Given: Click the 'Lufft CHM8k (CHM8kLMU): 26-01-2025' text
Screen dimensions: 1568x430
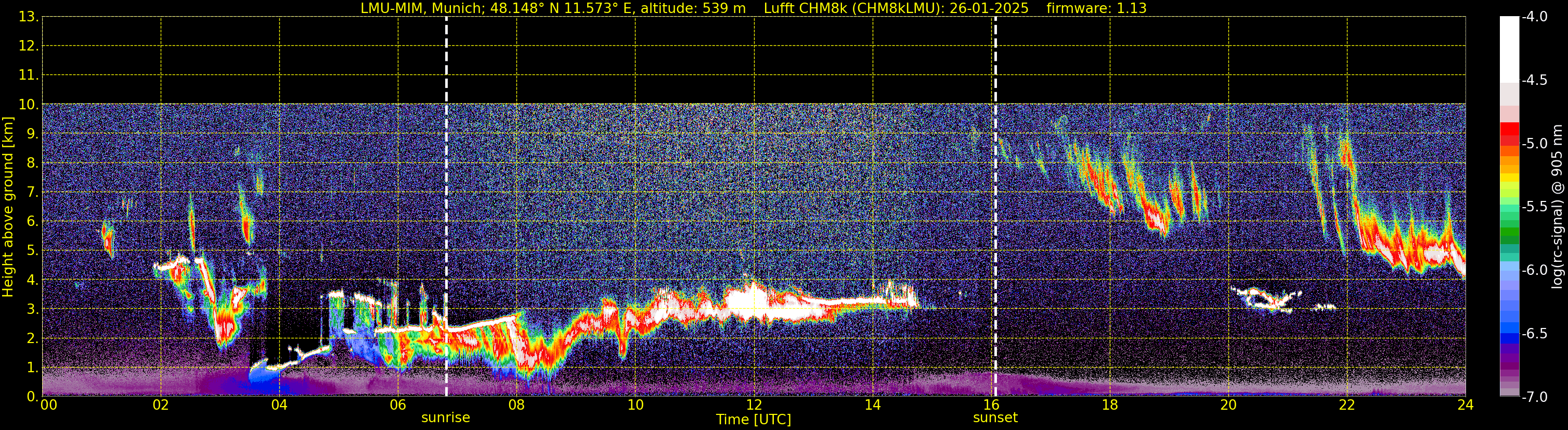Looking at the screenshot, I should 896,8.
